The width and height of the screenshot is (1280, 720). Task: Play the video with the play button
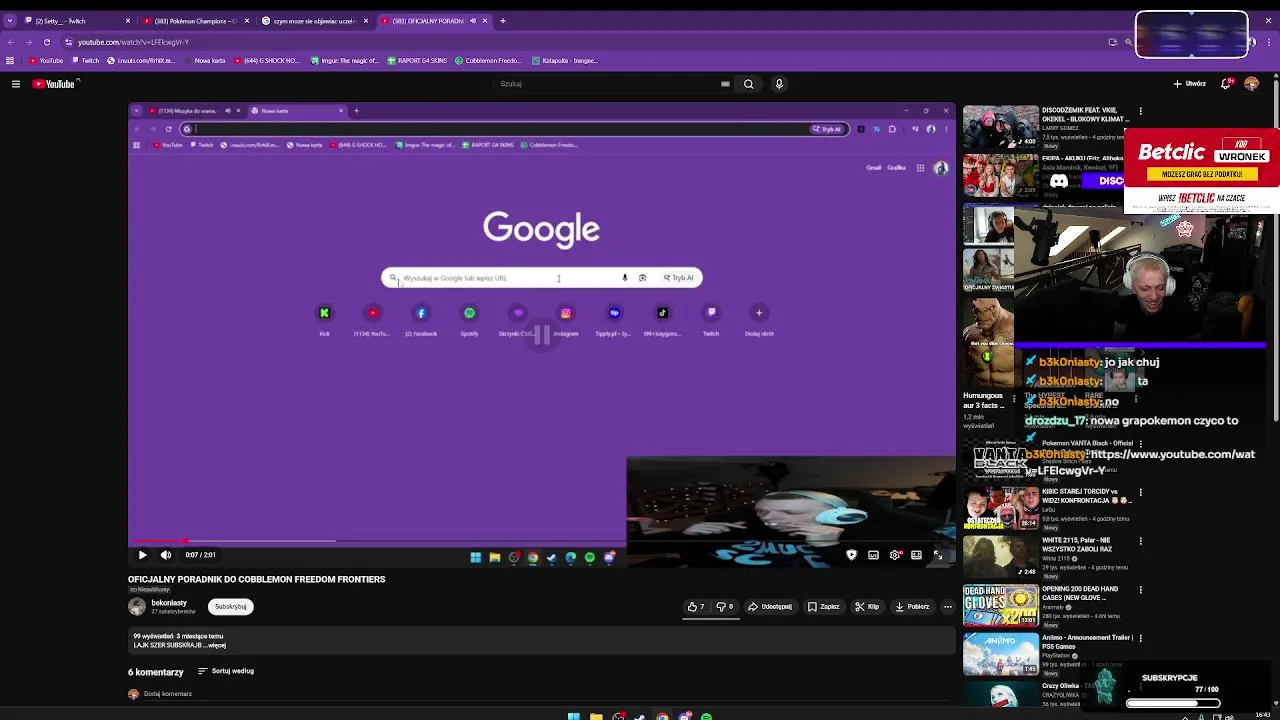142,555
